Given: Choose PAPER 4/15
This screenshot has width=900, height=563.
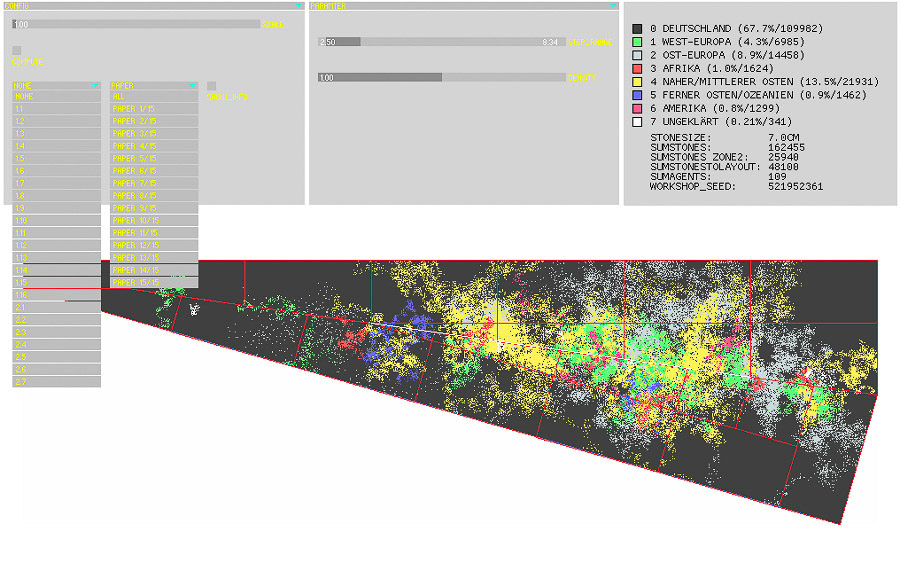Looking at the screenshot, I should (154, 146).
